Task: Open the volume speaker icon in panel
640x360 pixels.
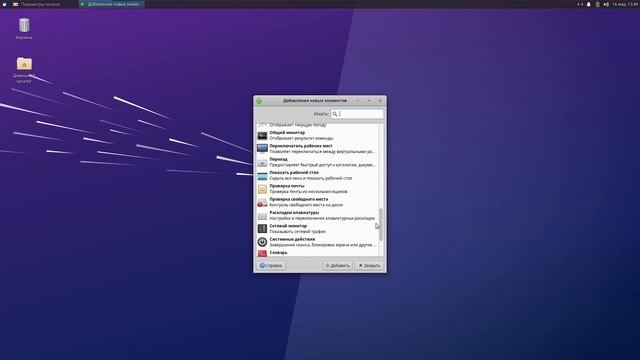Action: point(606,4)
